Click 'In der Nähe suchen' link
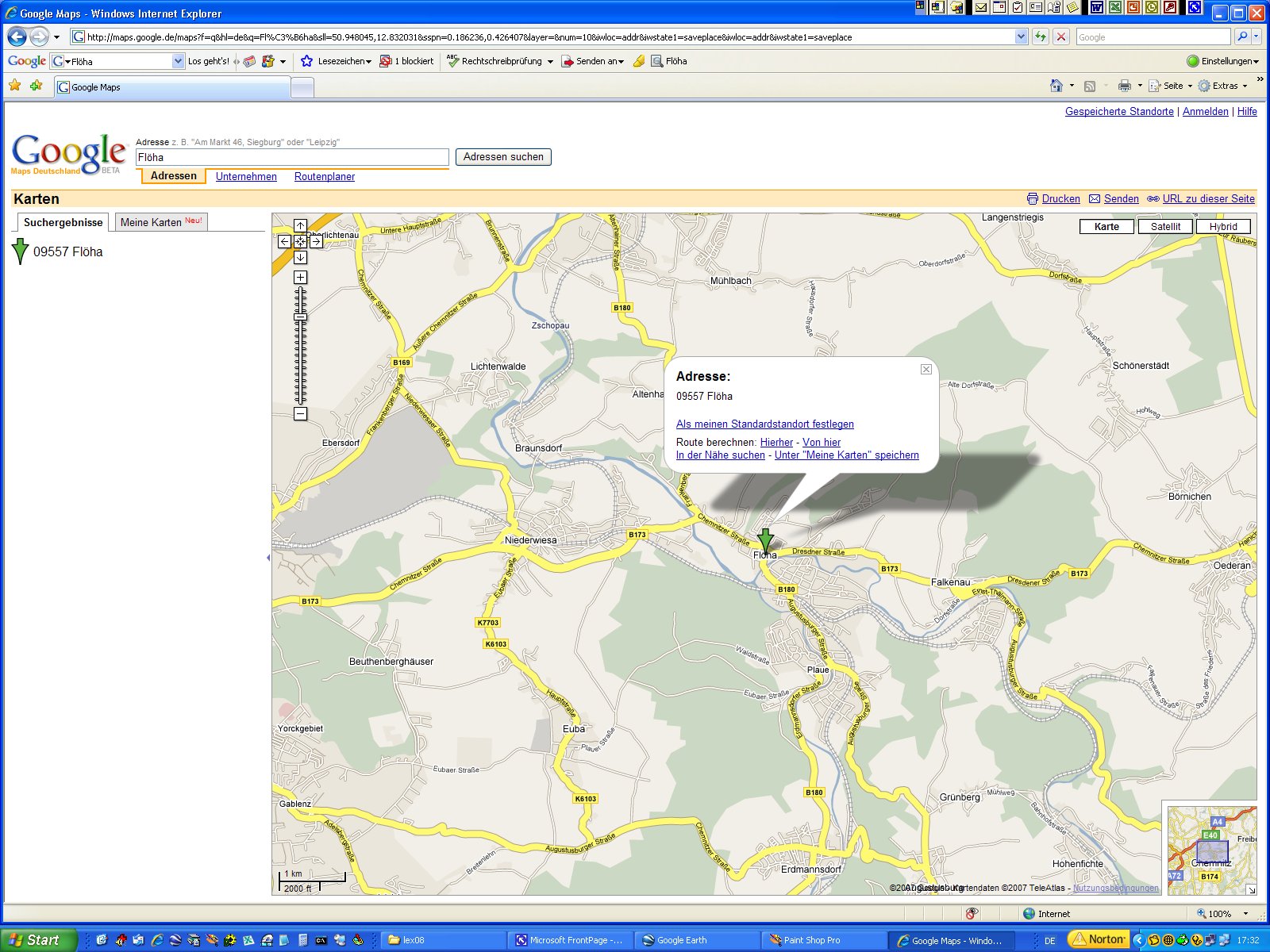Viewport: 1270px width, 952px height. click(721, 455)
